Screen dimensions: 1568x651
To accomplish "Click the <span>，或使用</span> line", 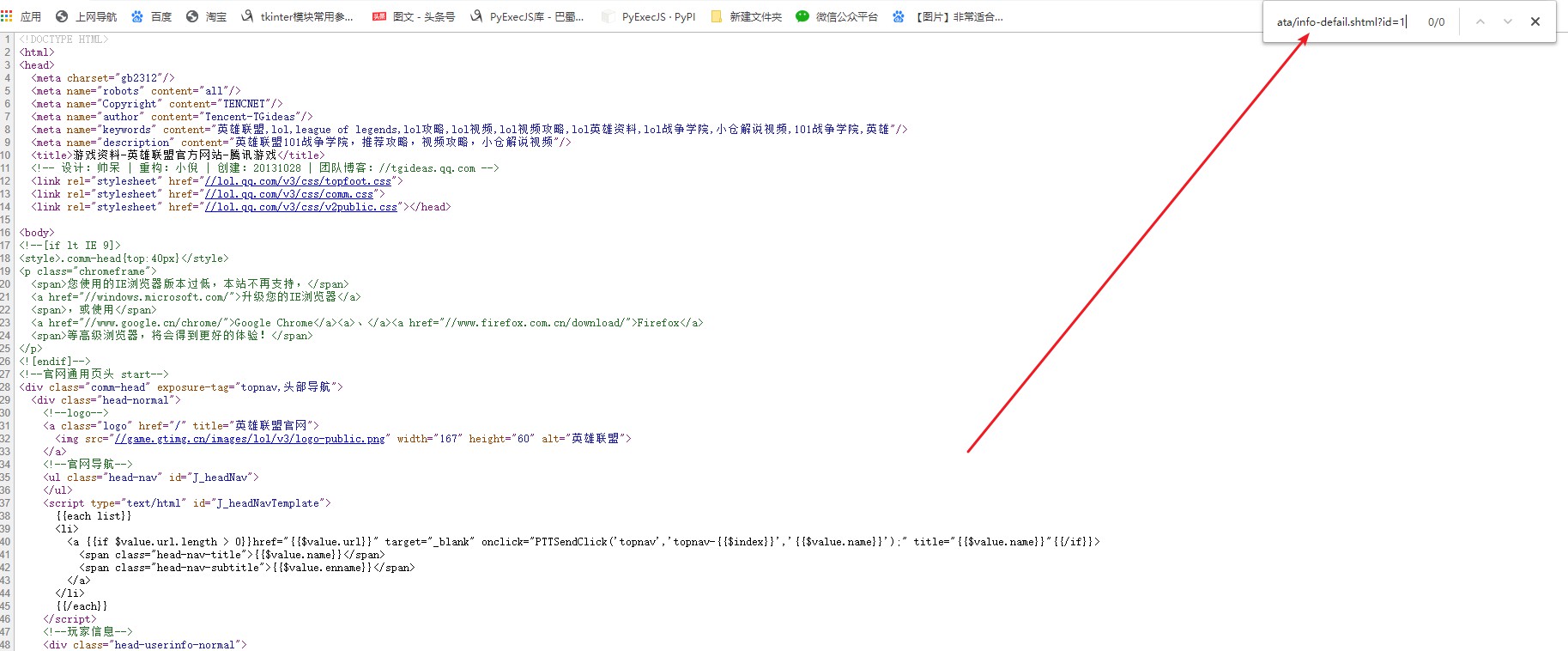I will pos(94,310).
